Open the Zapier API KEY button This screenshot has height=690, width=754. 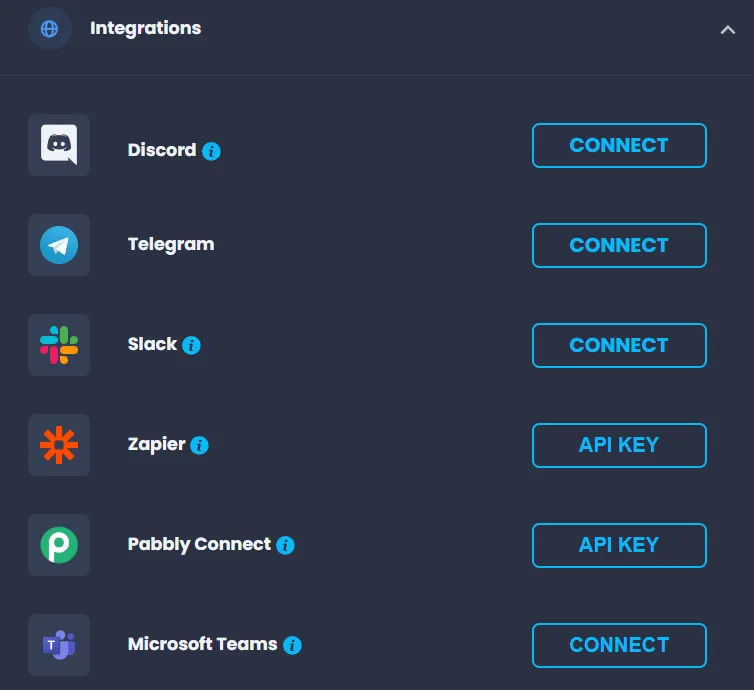619,445
